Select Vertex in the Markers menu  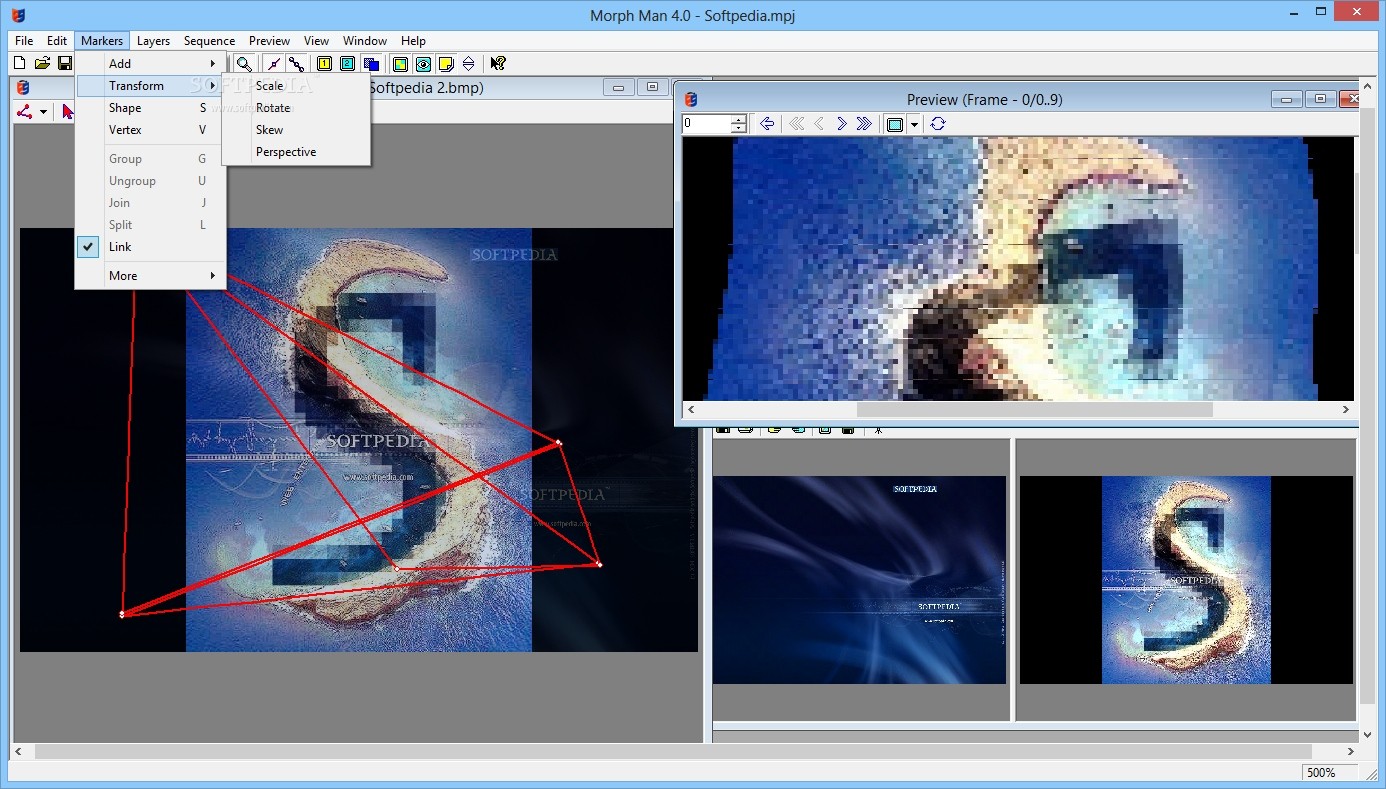coord(150,130)
